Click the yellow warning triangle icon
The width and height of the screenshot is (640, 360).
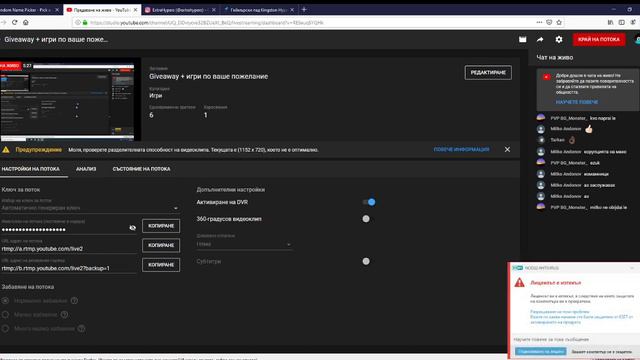coord(6,150)
